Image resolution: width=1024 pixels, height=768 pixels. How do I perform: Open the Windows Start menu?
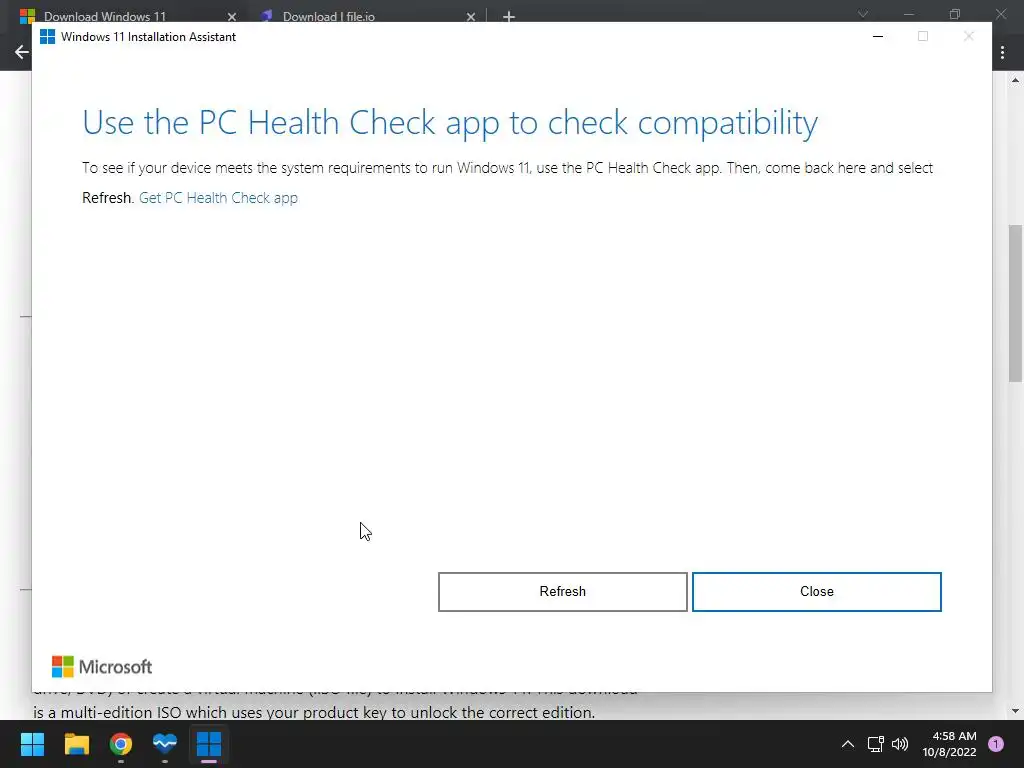[32, 744]
